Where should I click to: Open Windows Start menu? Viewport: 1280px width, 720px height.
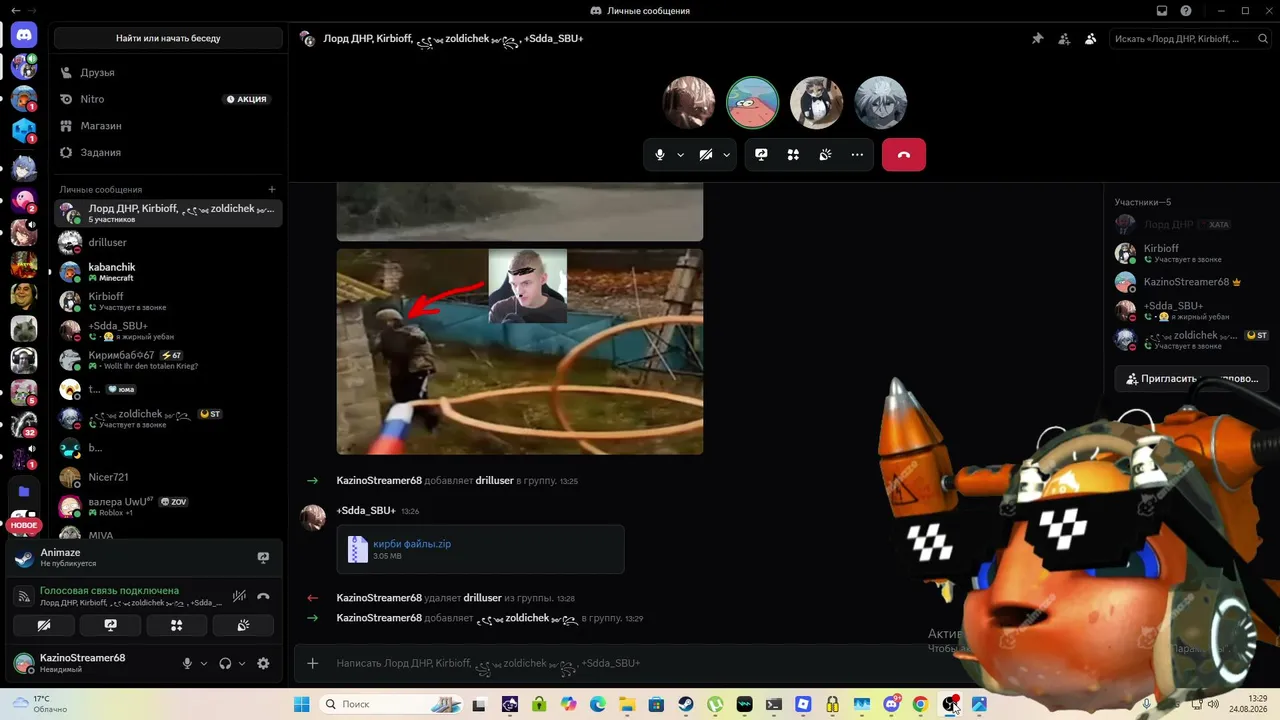tap(301, 704)
